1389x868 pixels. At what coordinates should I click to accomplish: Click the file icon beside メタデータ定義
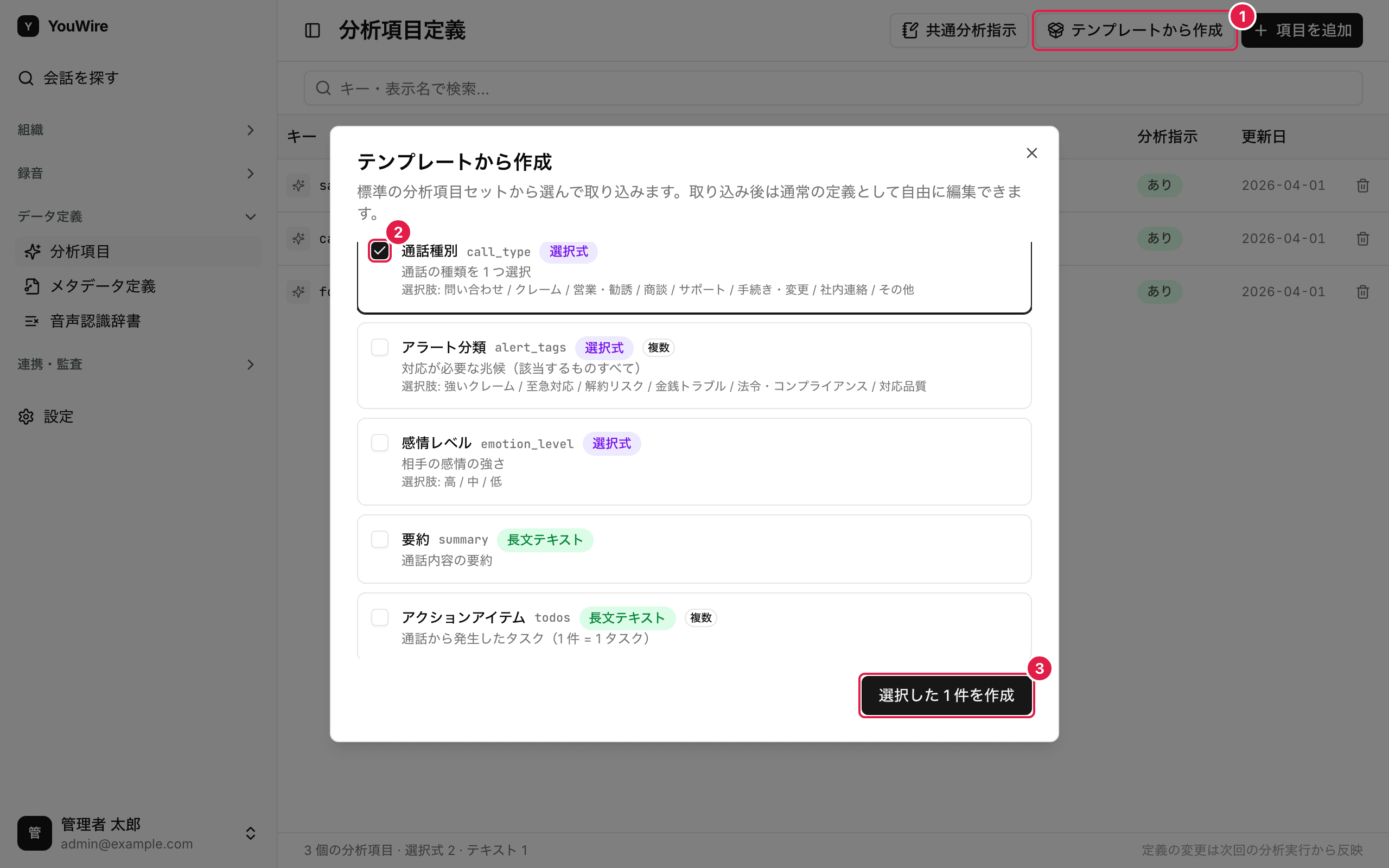coord(32,286)
